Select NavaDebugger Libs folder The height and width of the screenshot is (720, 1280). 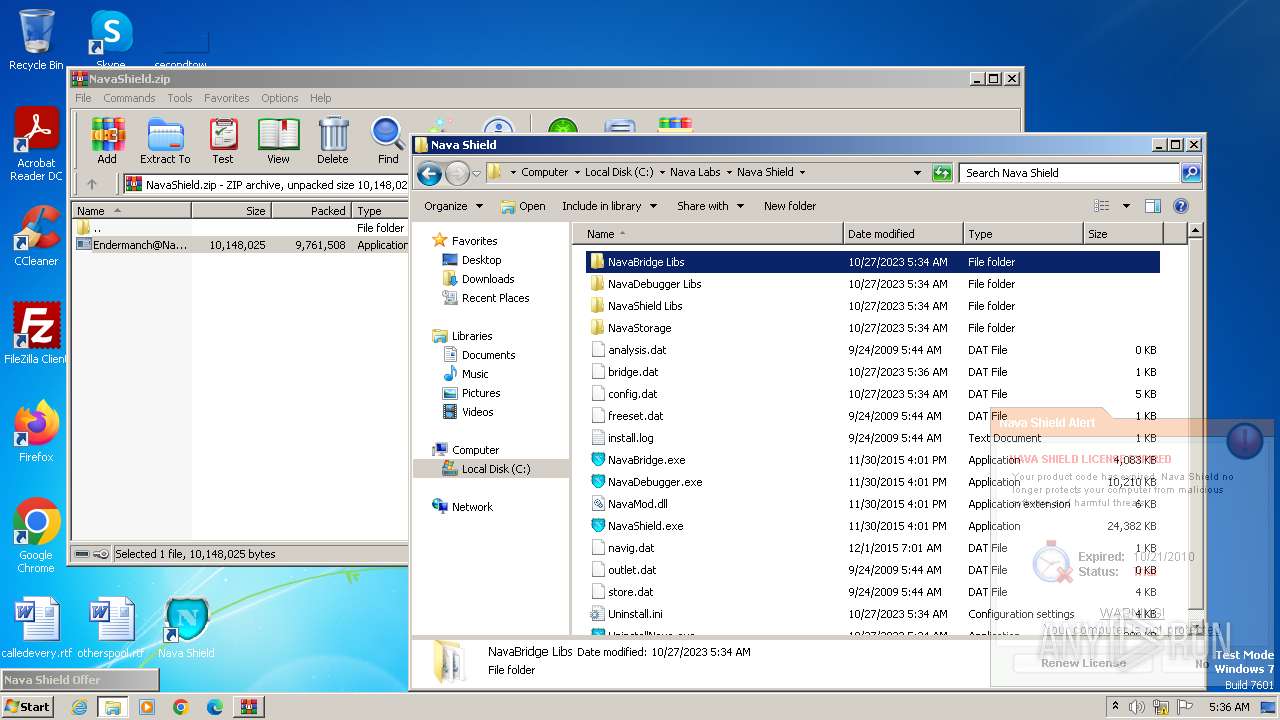tap(872, 284)
